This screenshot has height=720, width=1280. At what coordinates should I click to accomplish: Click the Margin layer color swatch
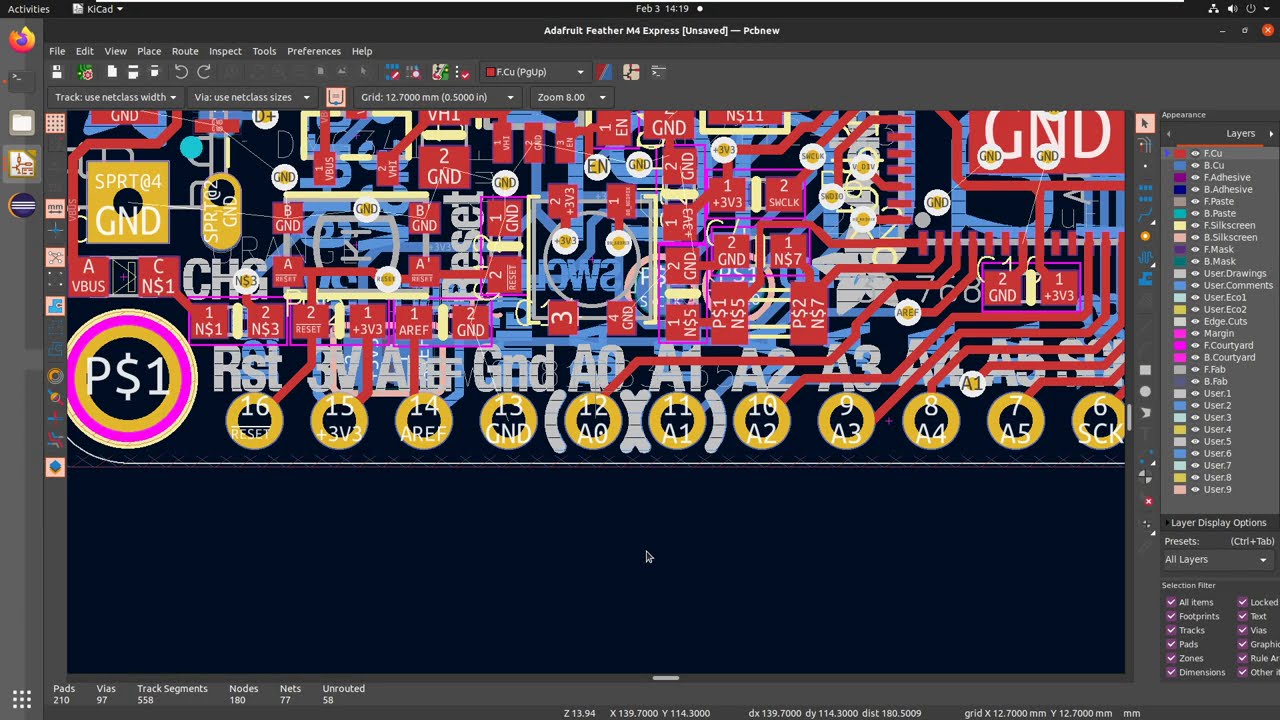pos(1180,333)
